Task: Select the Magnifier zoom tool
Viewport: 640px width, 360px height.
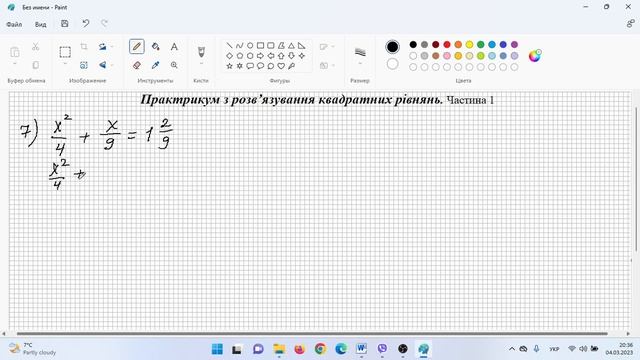Action: coord(174,65)
